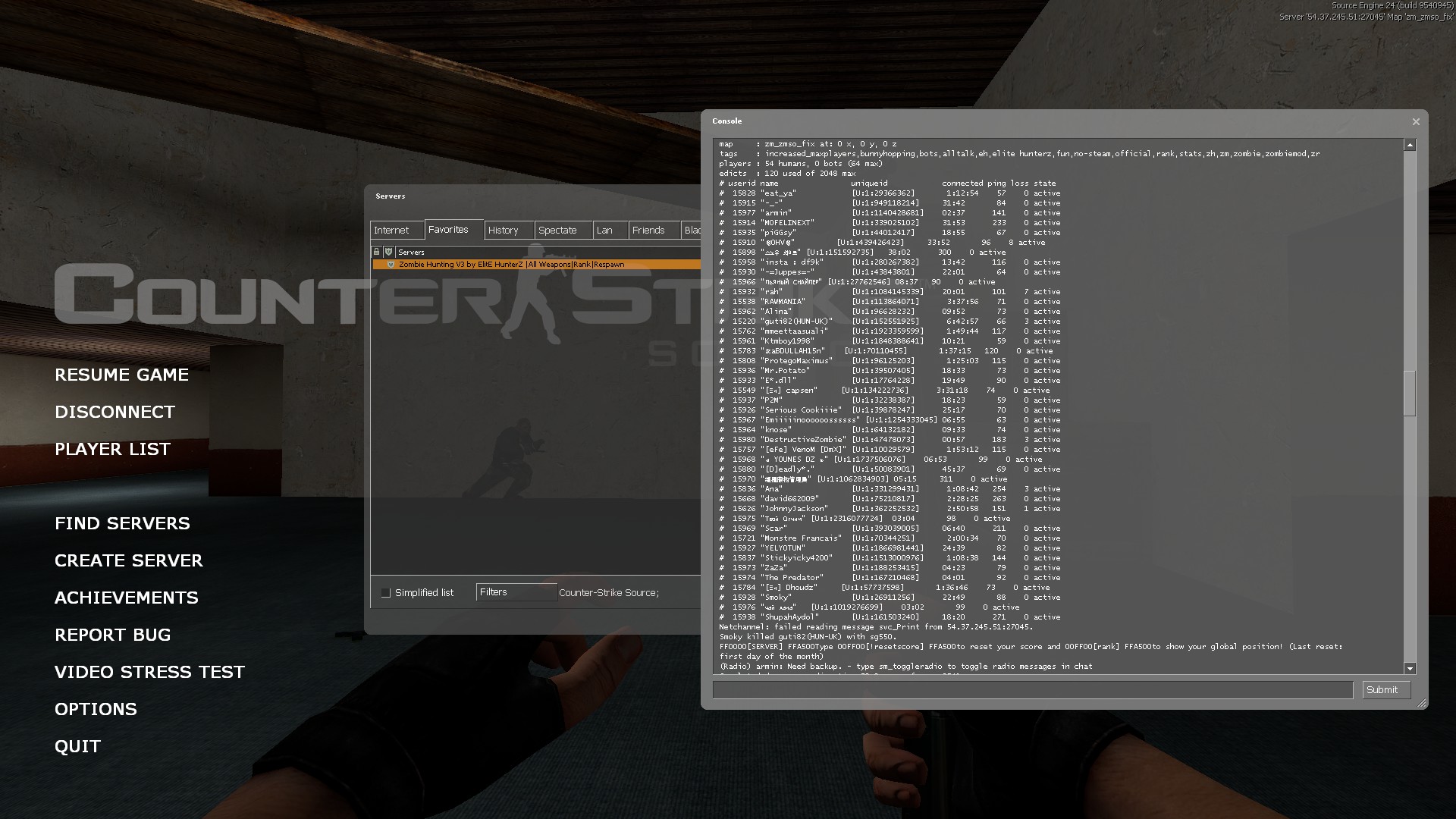Toggle the Simplified list checkbox
This screenshot has height=819, width=1456.
click(385, 593)
